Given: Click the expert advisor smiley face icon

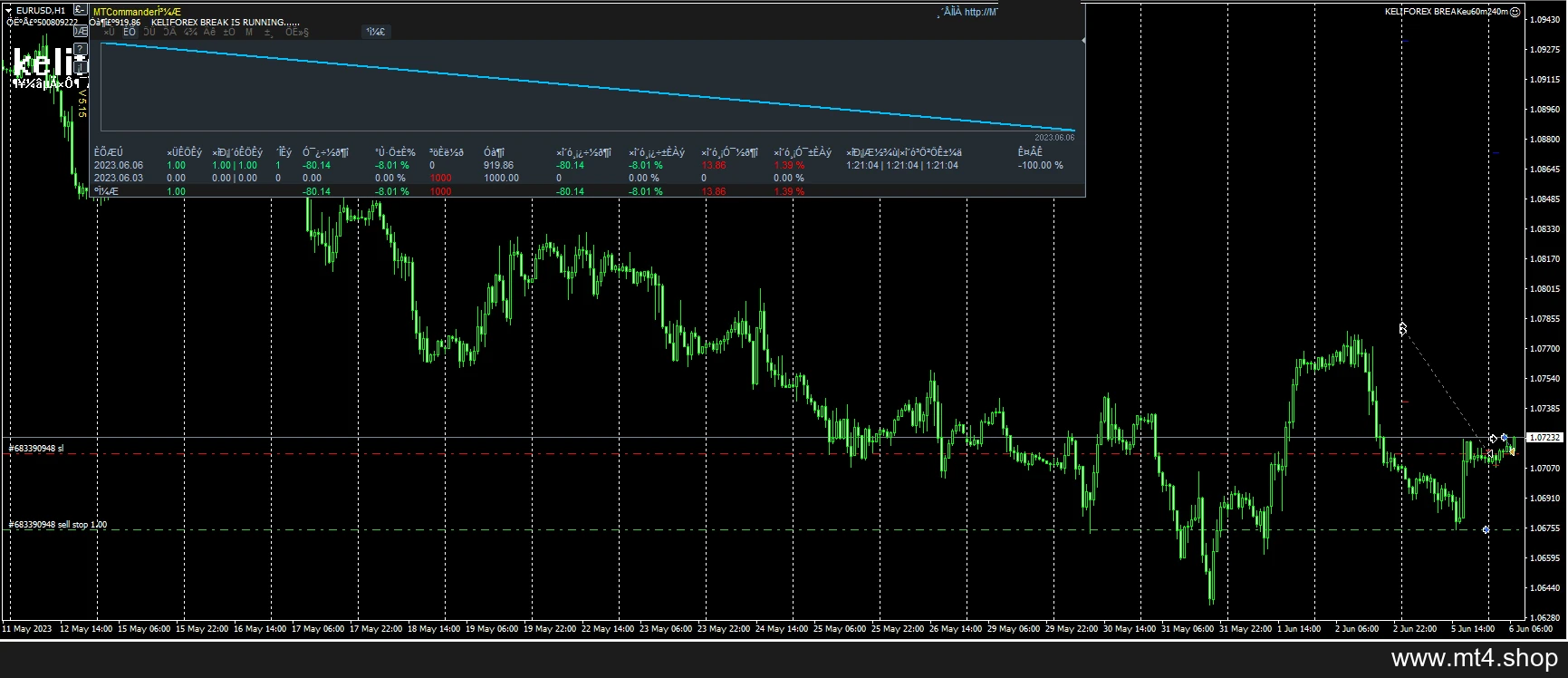Looking at the screenshot, I should (x=1515, y=12).
